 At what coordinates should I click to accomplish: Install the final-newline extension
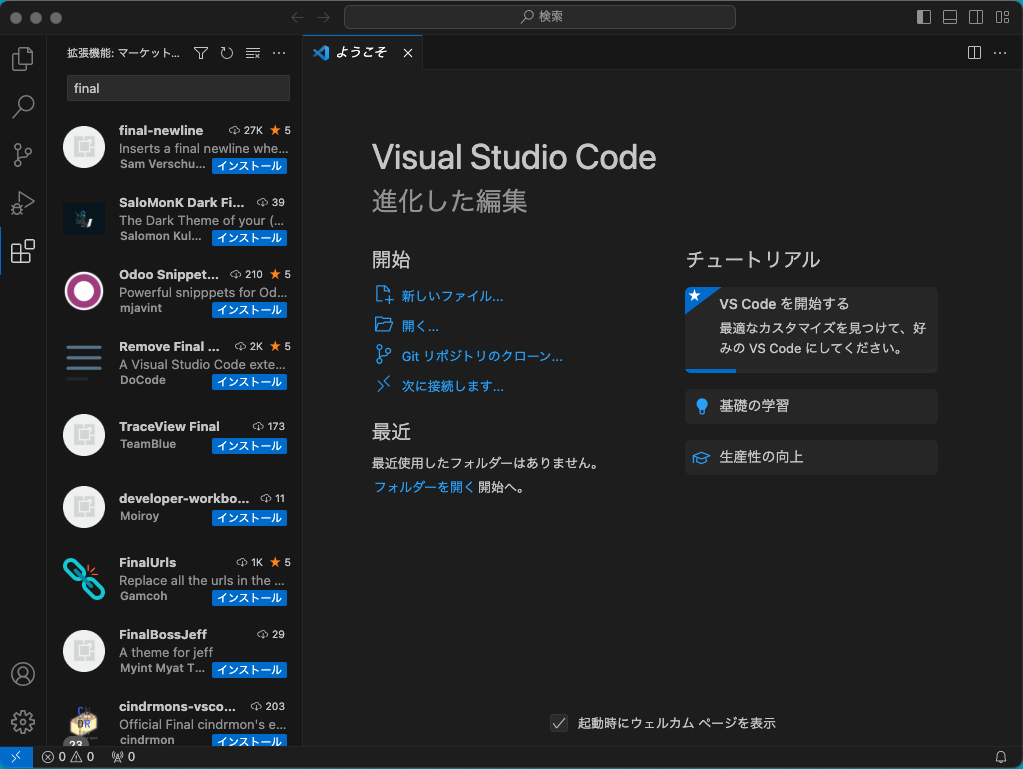point(249,166)
